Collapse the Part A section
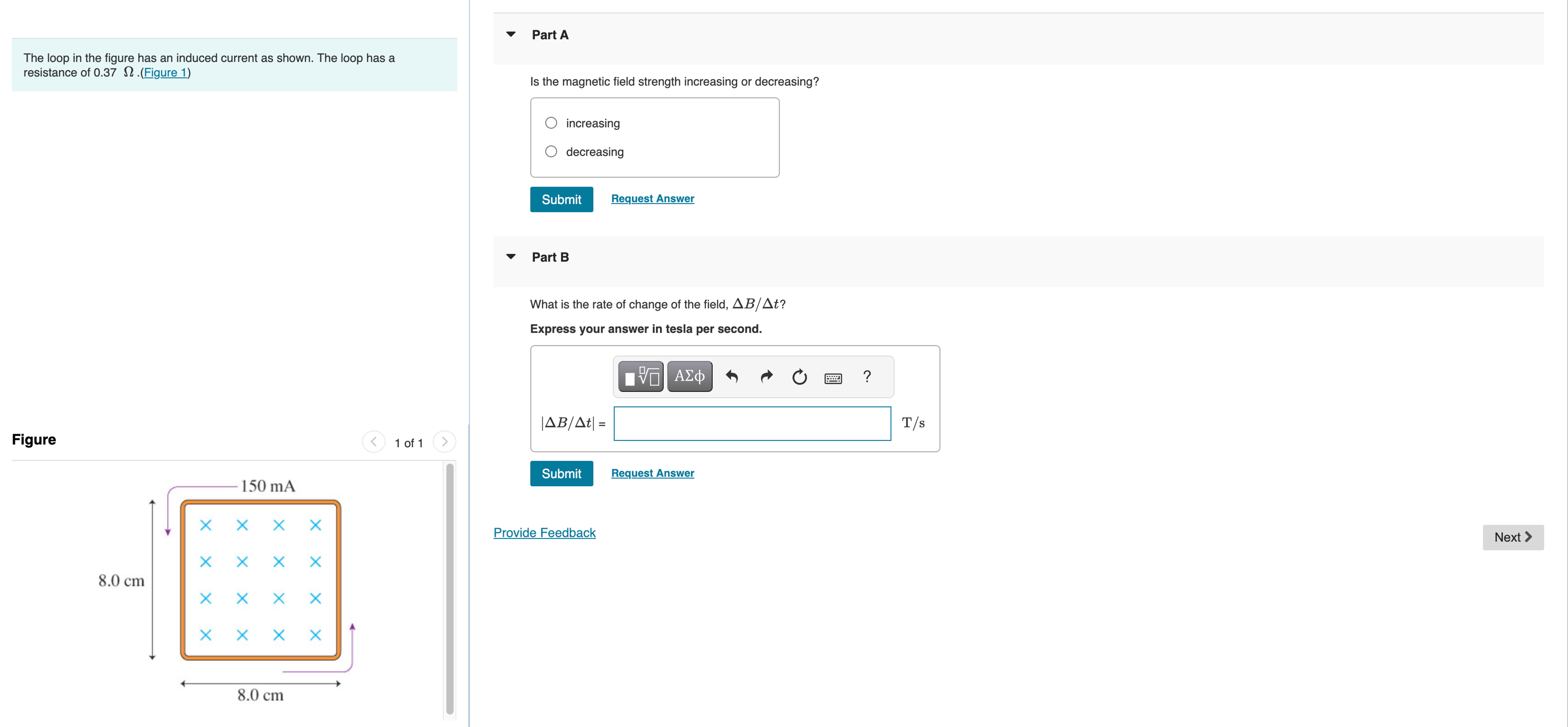Viewport: 1568px width, 727px height. [511, 35]
